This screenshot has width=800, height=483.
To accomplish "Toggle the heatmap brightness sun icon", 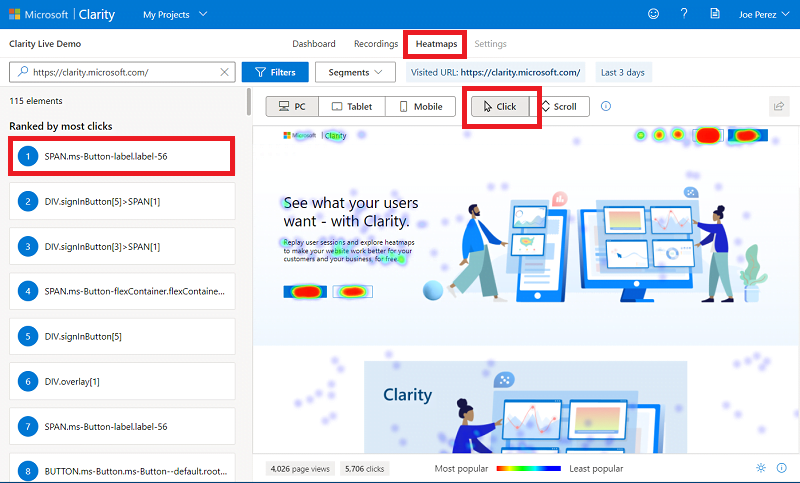I will tap(761, 468).
